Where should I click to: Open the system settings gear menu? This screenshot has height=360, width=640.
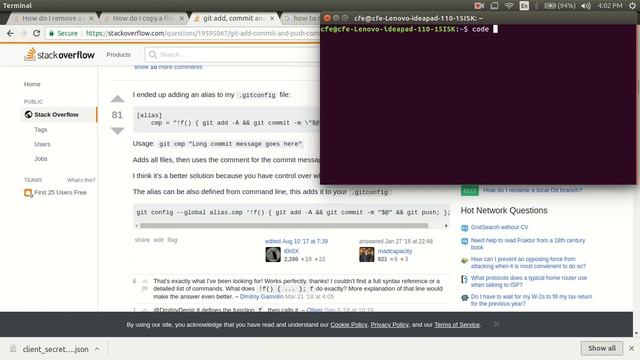coord(633,6)
